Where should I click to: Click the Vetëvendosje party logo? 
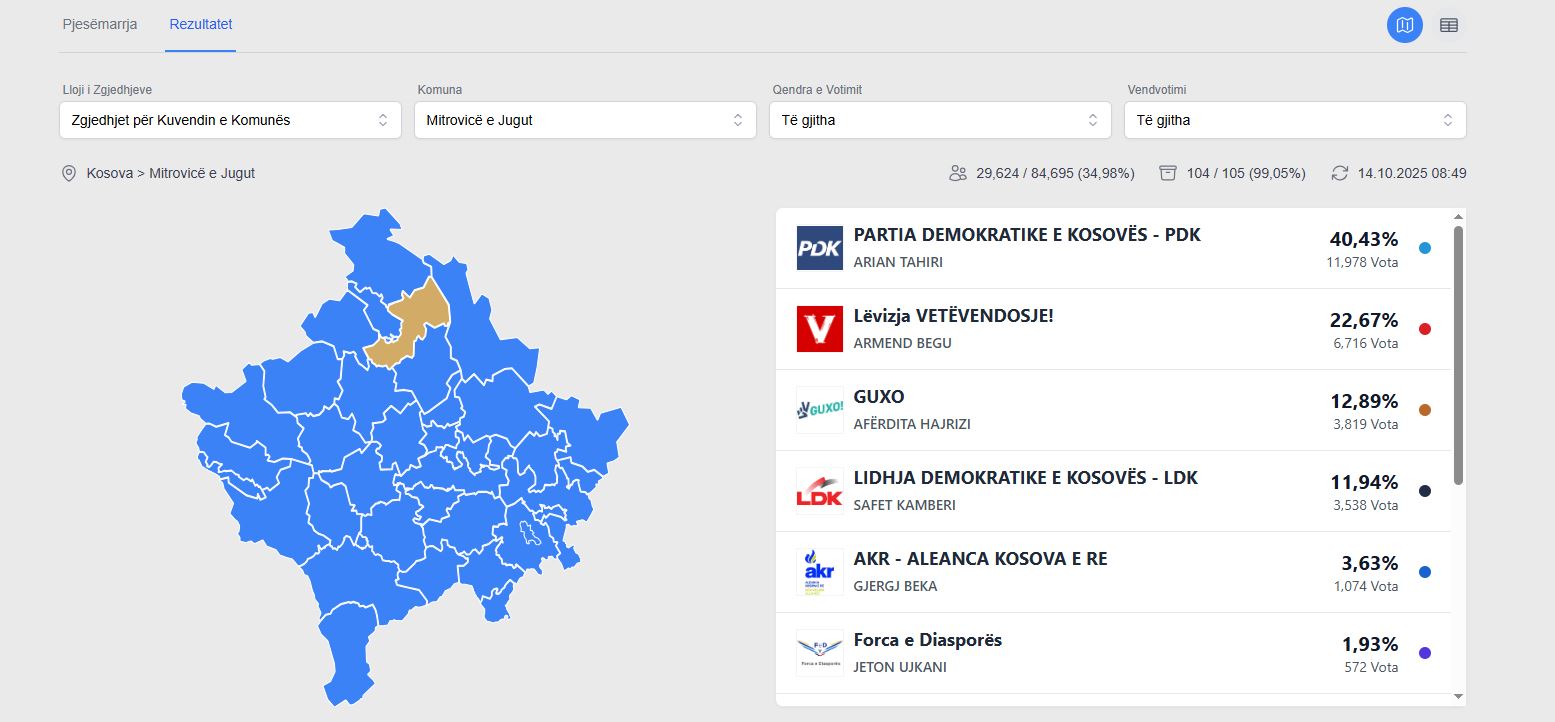(x=819, y=329)
